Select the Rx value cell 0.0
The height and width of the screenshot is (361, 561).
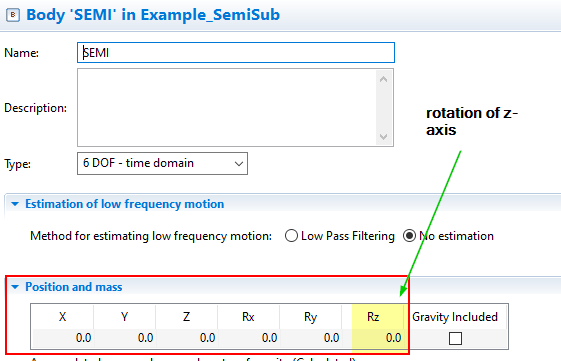pos(248,338)
